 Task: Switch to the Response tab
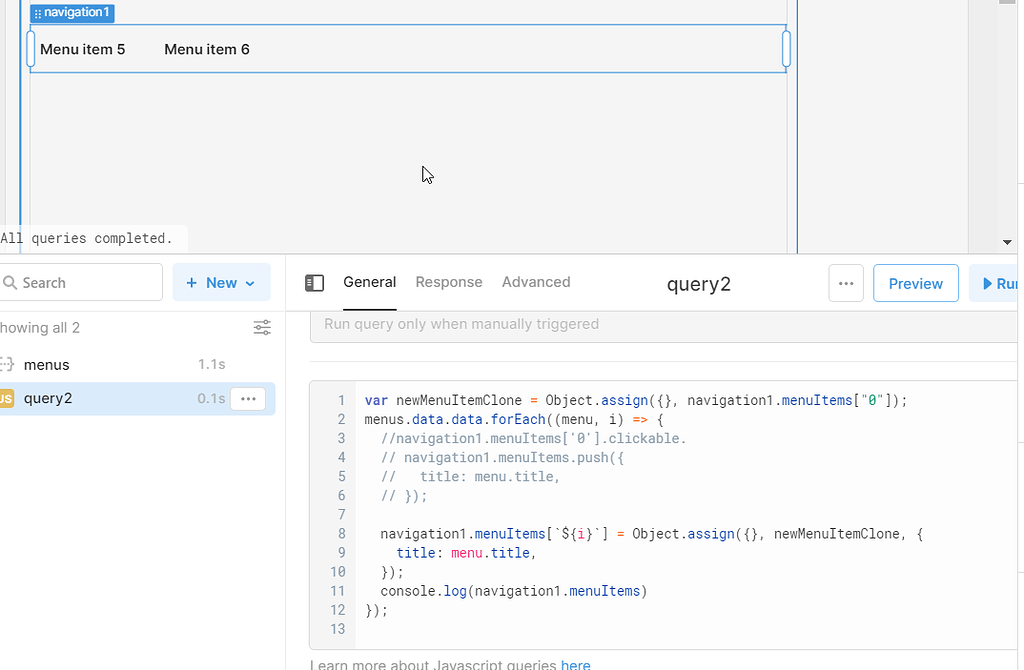click(448, 282)
